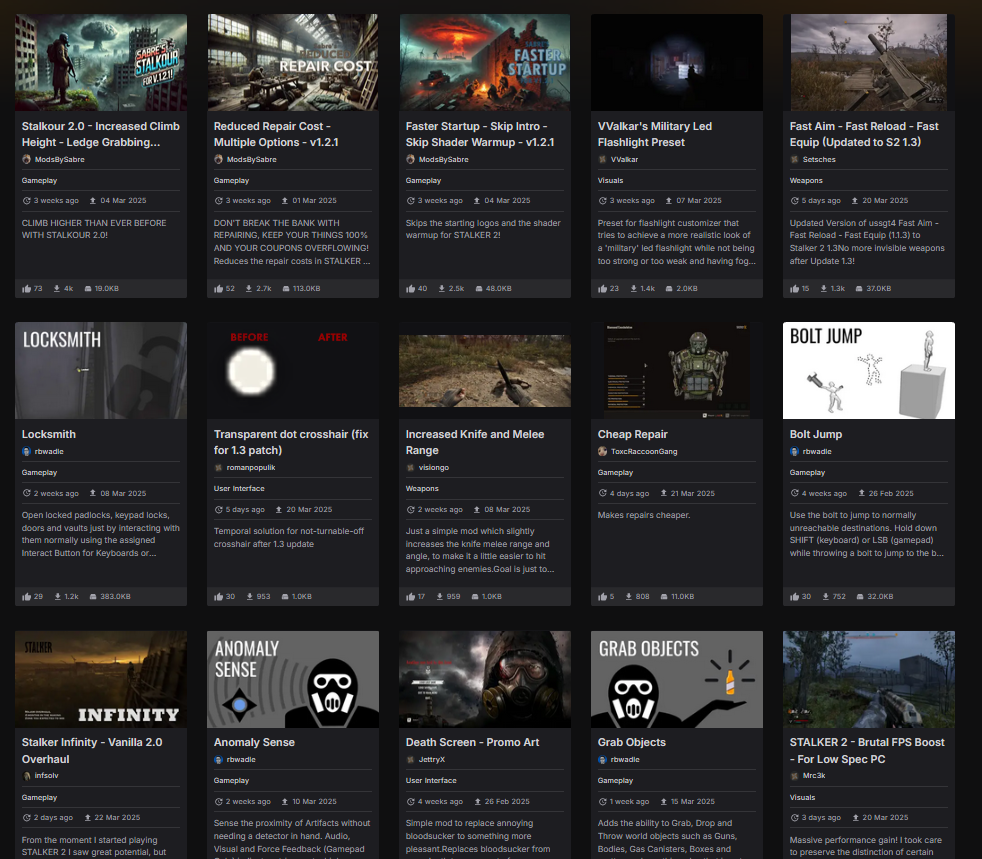The height and width of the screenshot is (859, 982).
Task: Click thumbs-up endorsement icon on Stalkour 2.0 card
Action: pos(26,289)
